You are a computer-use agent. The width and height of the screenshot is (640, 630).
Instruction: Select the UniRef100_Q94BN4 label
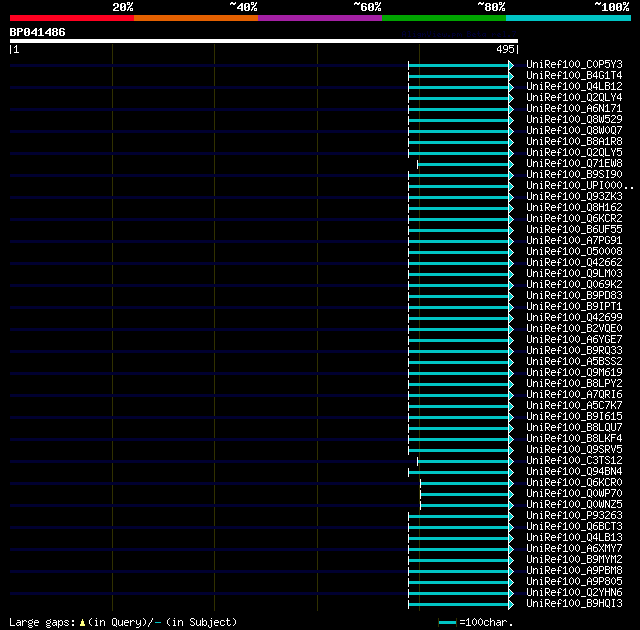574,472
